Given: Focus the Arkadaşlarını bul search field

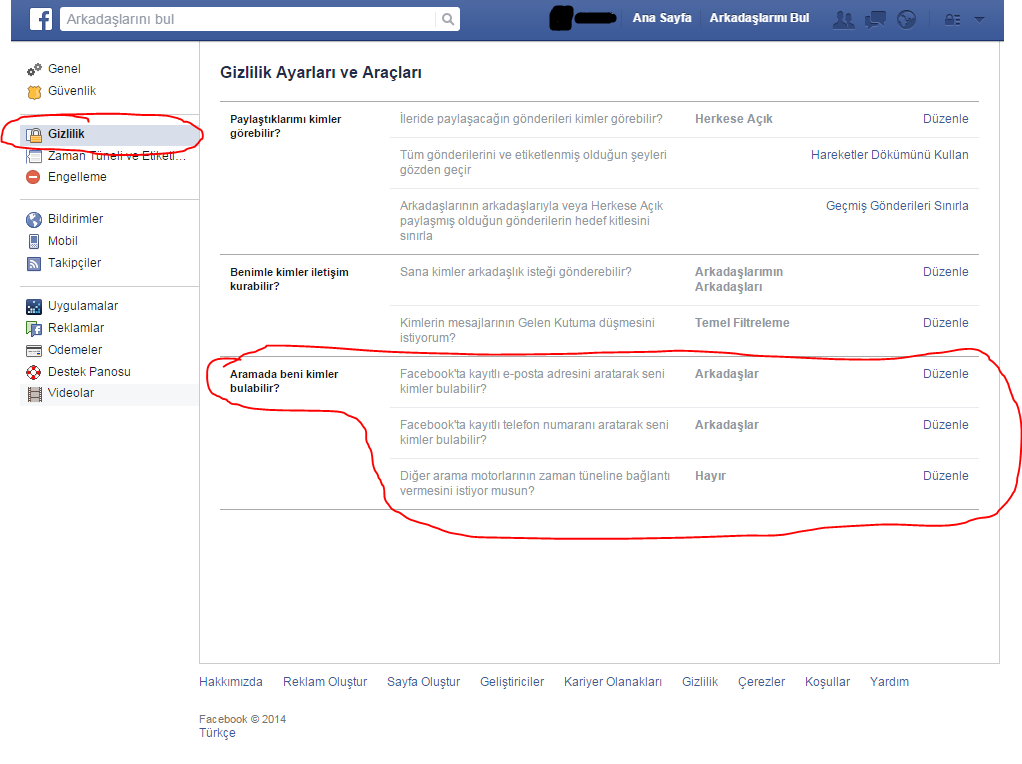Looking at the screenshot, I should tap(250, 19).
